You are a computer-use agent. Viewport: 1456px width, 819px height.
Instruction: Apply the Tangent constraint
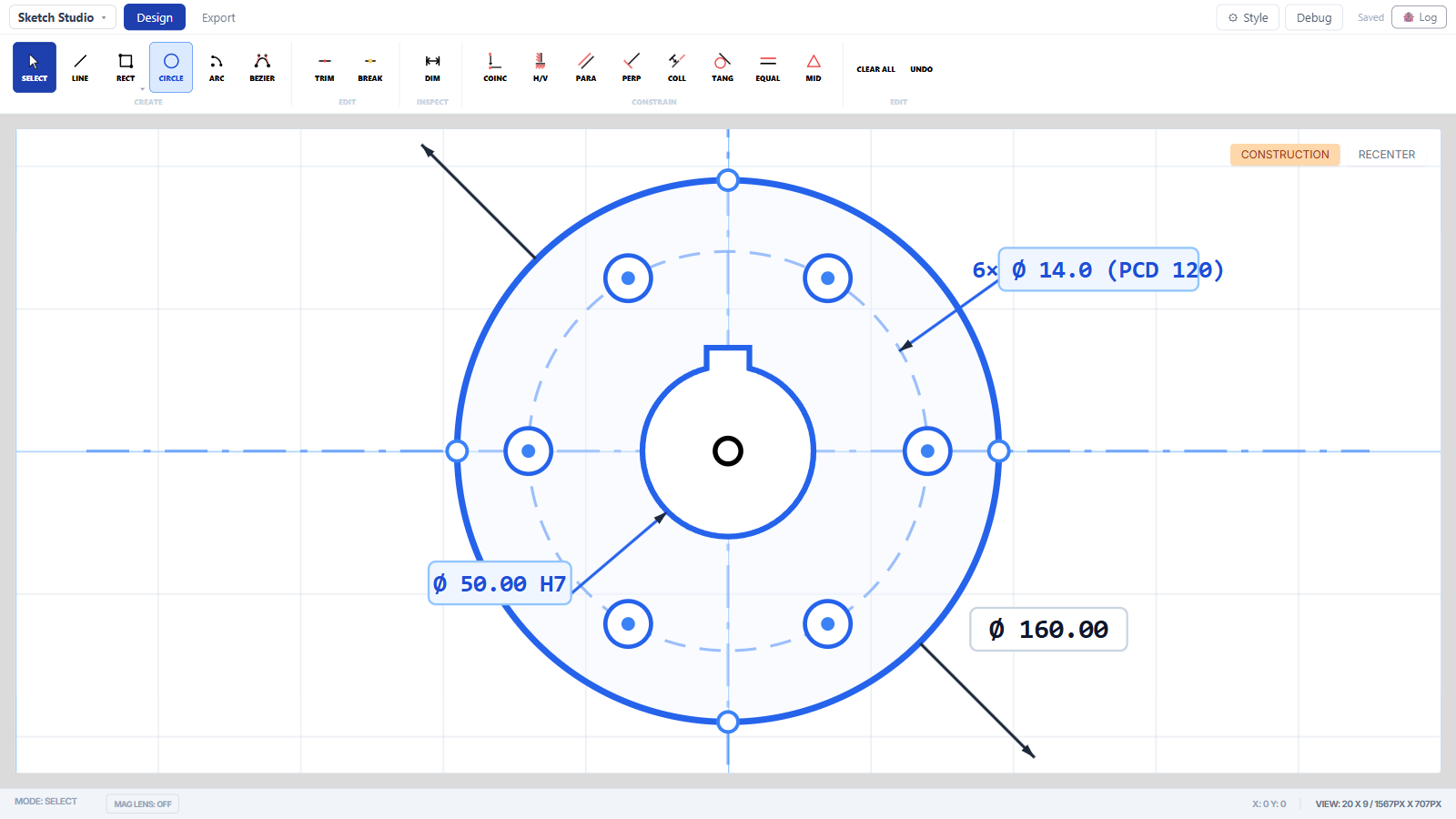(x=723, y=67)
